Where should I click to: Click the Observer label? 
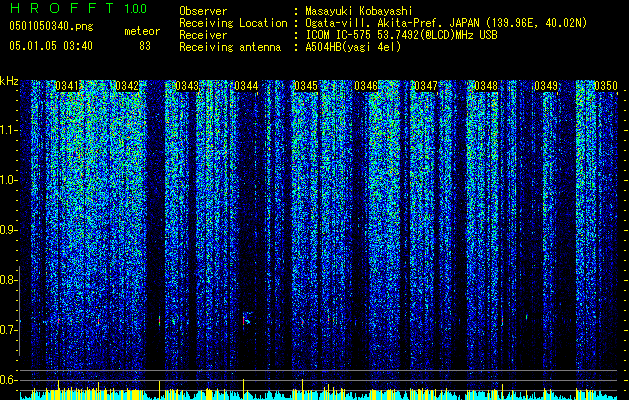pyautogui.click(x=203, y=11)
